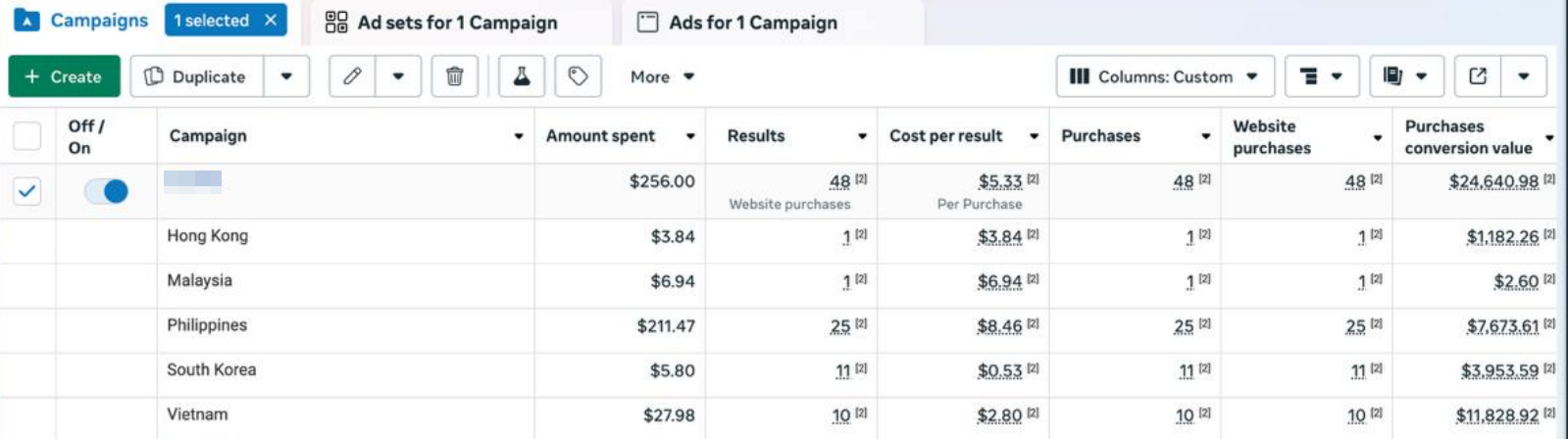Switch to Ad sets for 1 Campaign tab
Viewport: 1568px width, 439px height.
tap(457, 23)
